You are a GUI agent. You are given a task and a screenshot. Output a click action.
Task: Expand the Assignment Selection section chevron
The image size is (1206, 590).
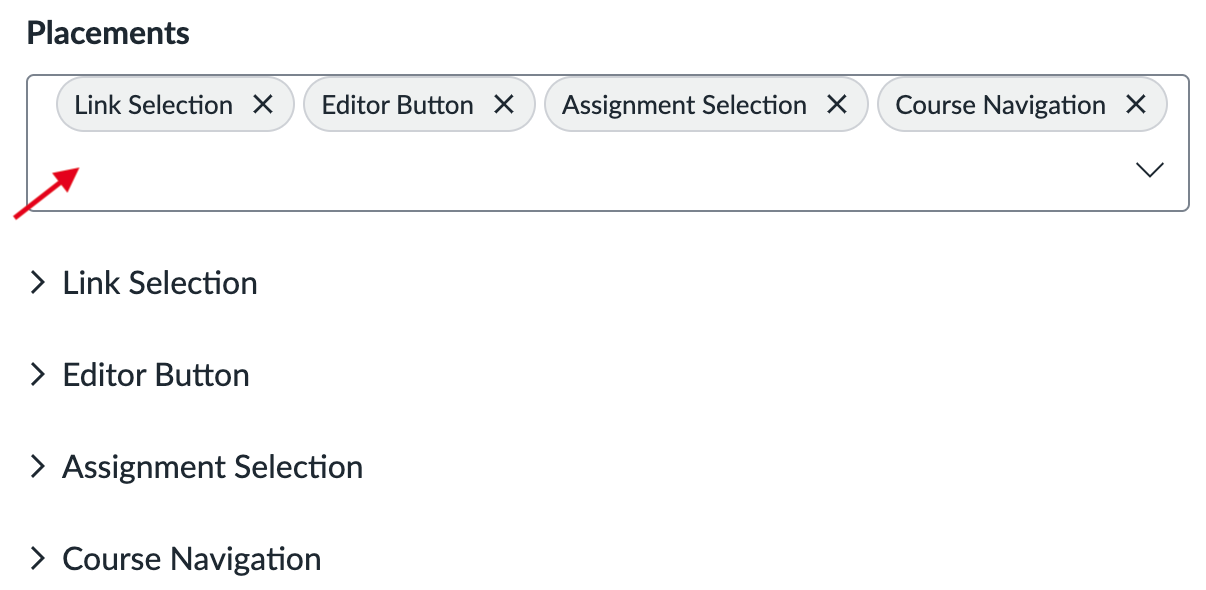(x=38, y=467)
